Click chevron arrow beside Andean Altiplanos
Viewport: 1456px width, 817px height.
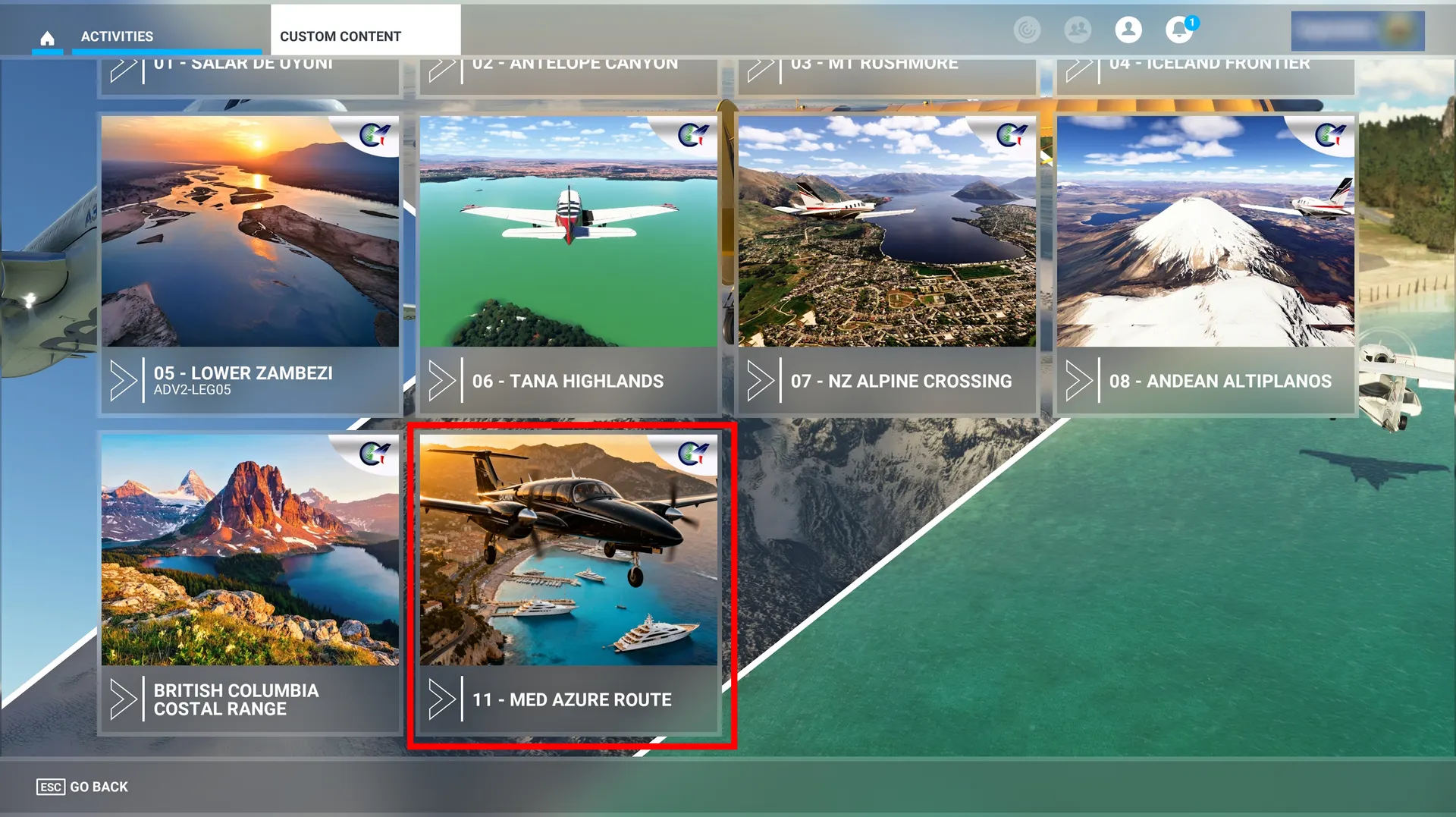pyautogui.click(x=1079, y=380)
